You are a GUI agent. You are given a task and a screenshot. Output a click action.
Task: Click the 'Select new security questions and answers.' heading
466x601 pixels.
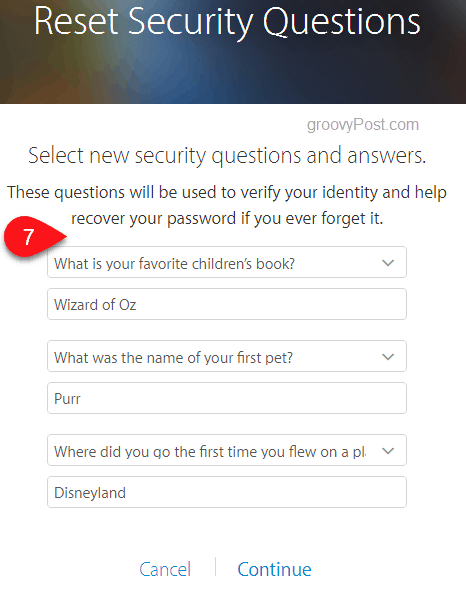pos(227,156)
